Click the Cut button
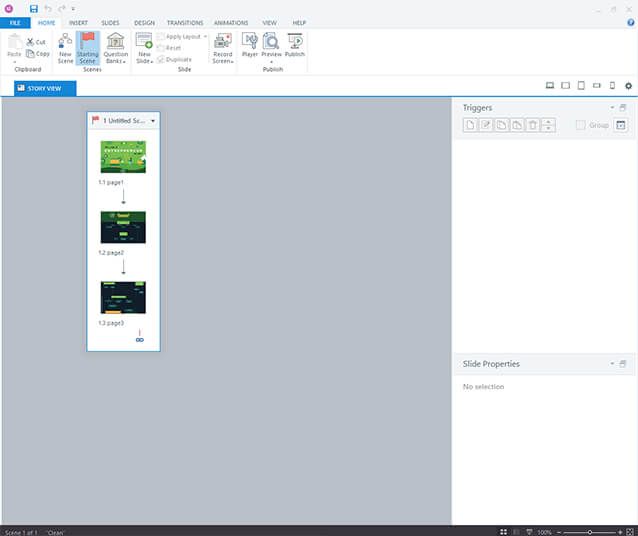 point(36,42)
